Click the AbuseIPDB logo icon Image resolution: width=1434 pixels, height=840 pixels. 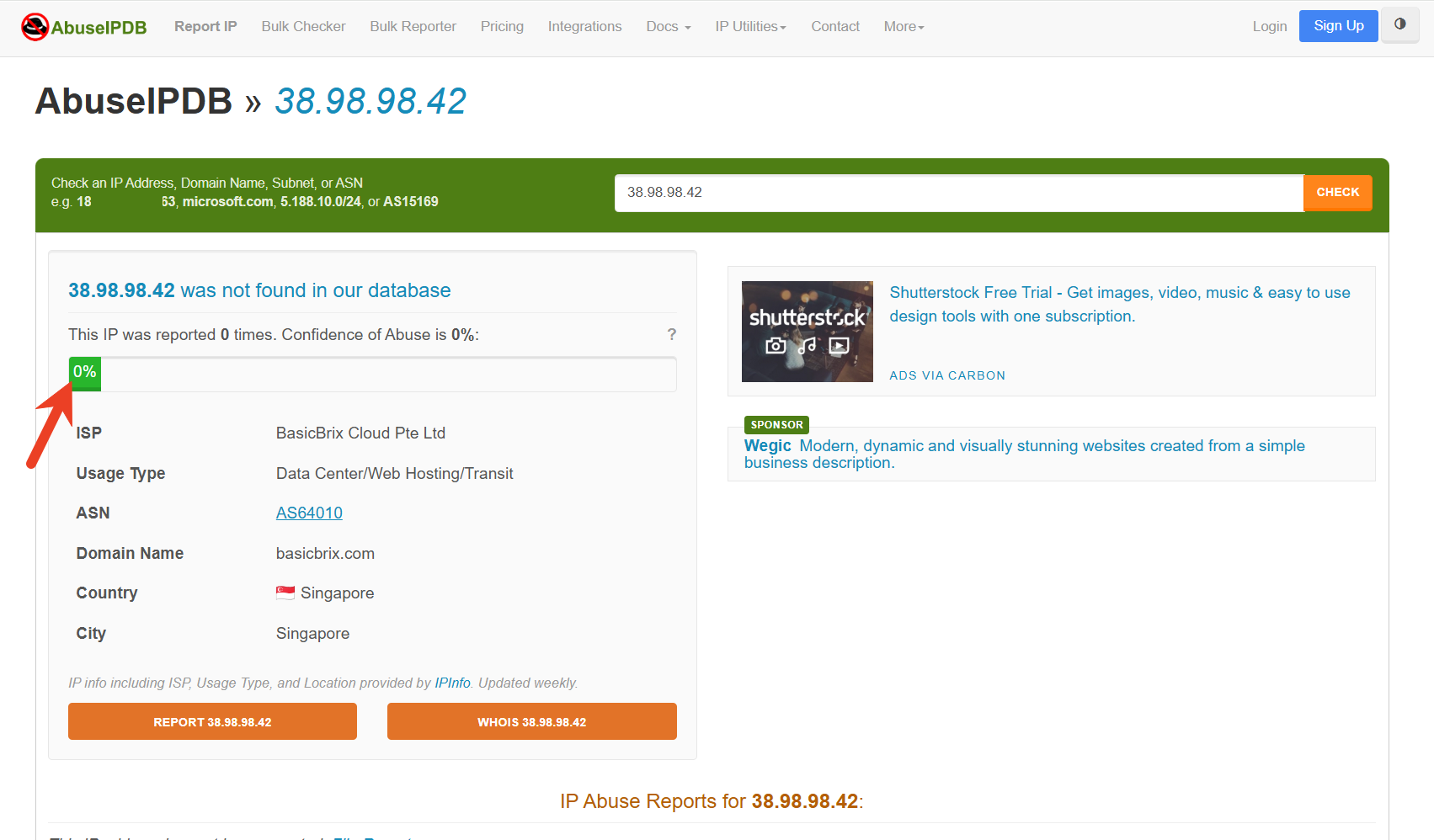click(35, 27)
